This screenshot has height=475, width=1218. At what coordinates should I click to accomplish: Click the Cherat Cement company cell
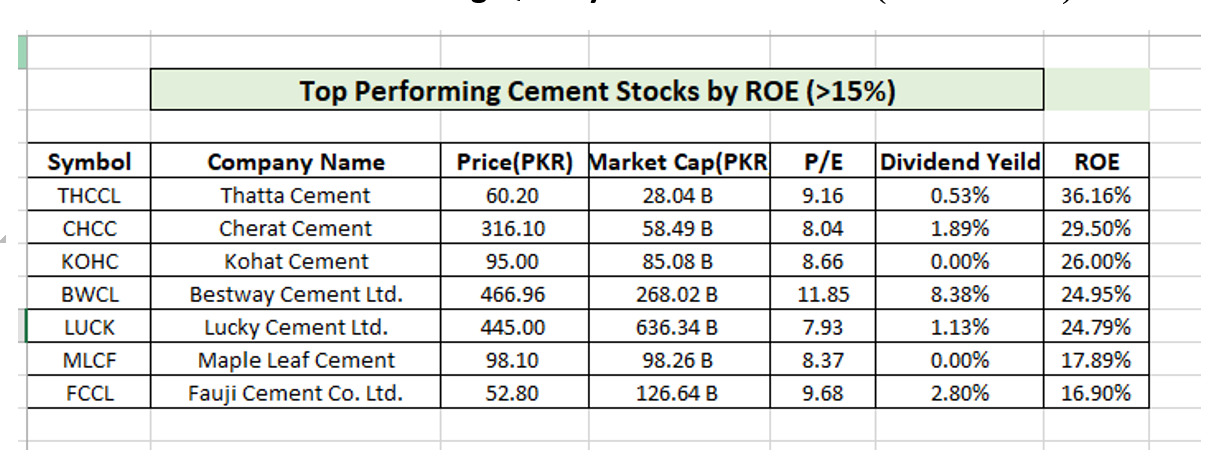click(x=295, y=228)
